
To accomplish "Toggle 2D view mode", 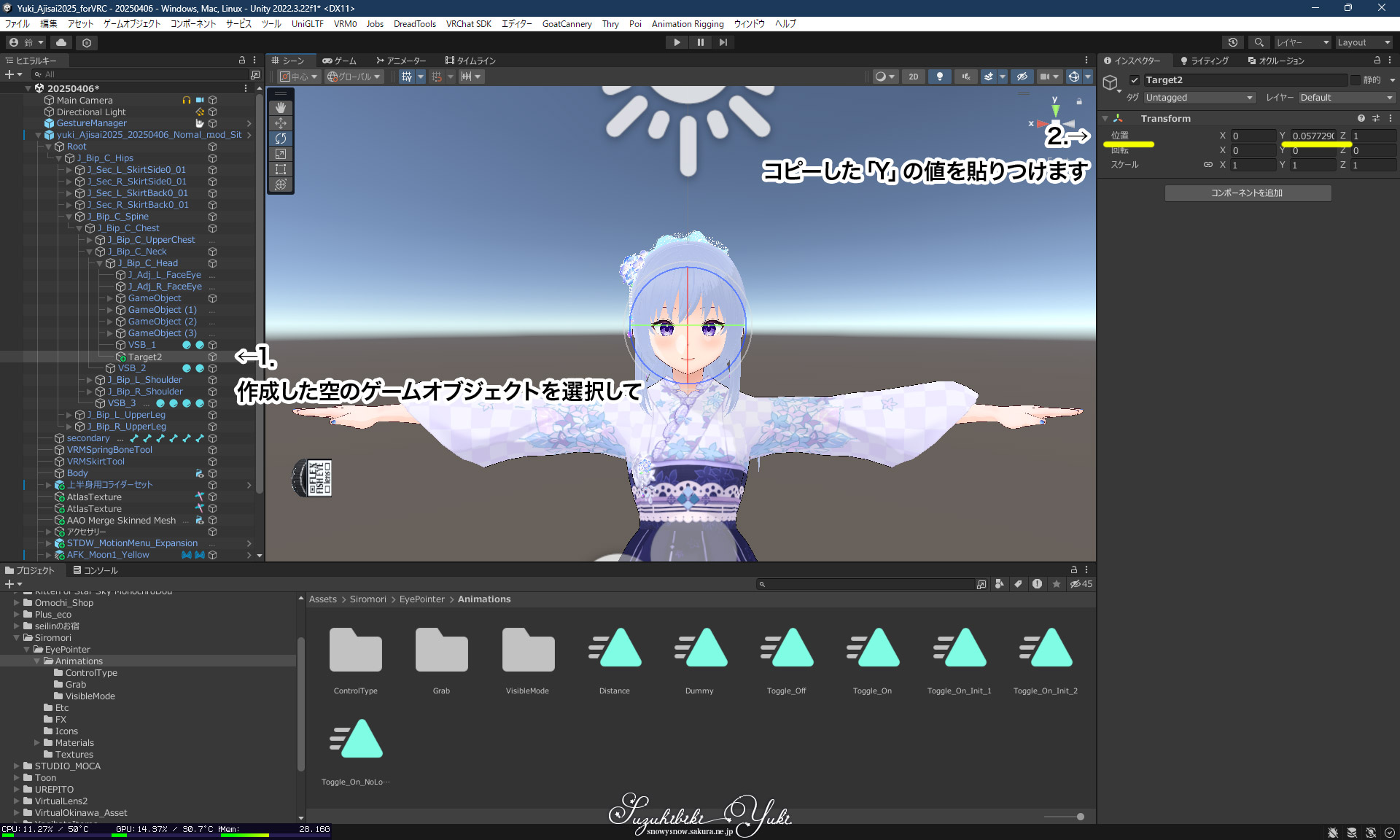I will pos(914,77).
